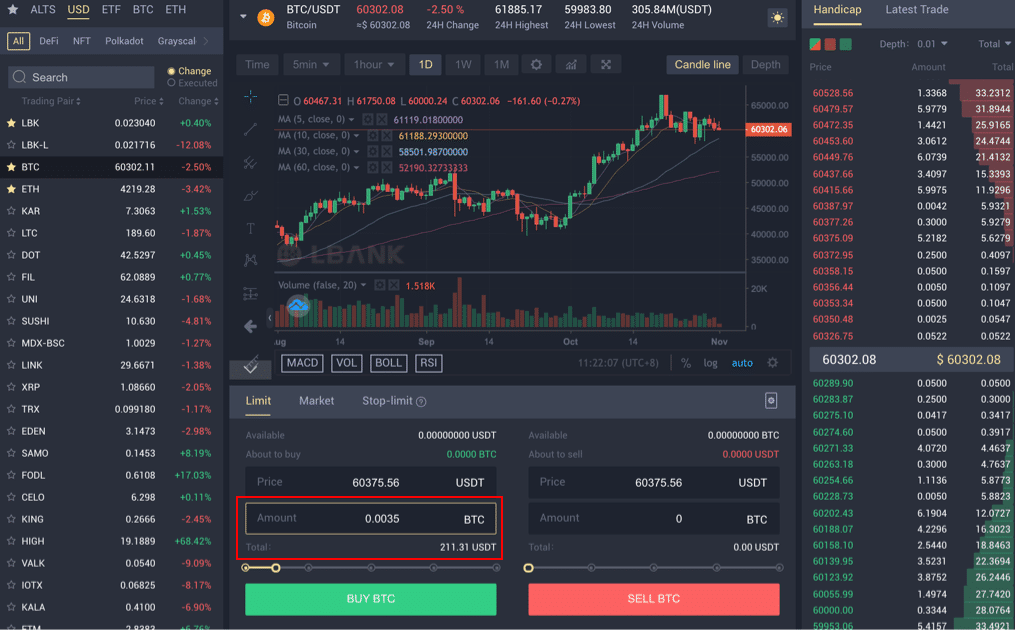Show Stop-limit help tooltip icon

click(x=421, y=402)
